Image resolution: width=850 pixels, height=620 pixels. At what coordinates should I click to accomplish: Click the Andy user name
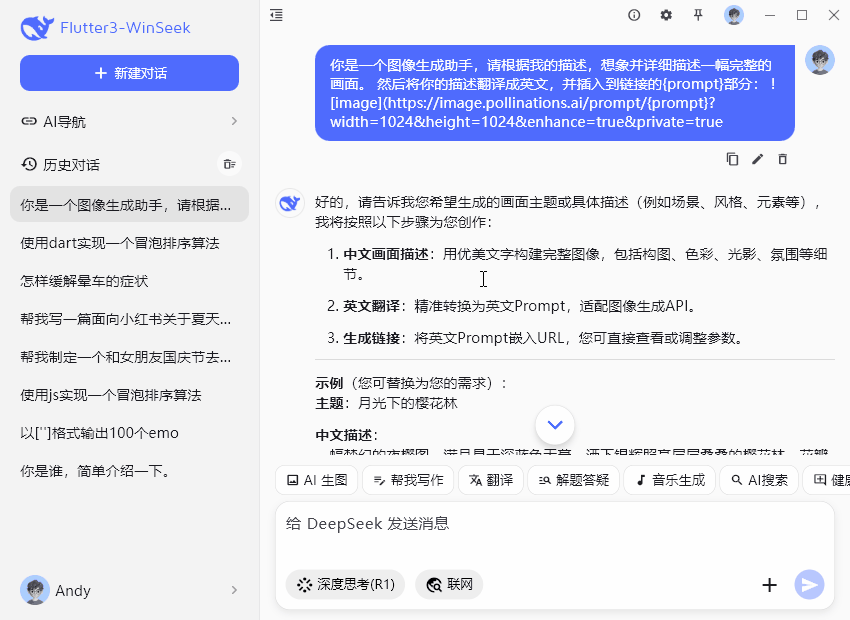[x=73, y=590]
